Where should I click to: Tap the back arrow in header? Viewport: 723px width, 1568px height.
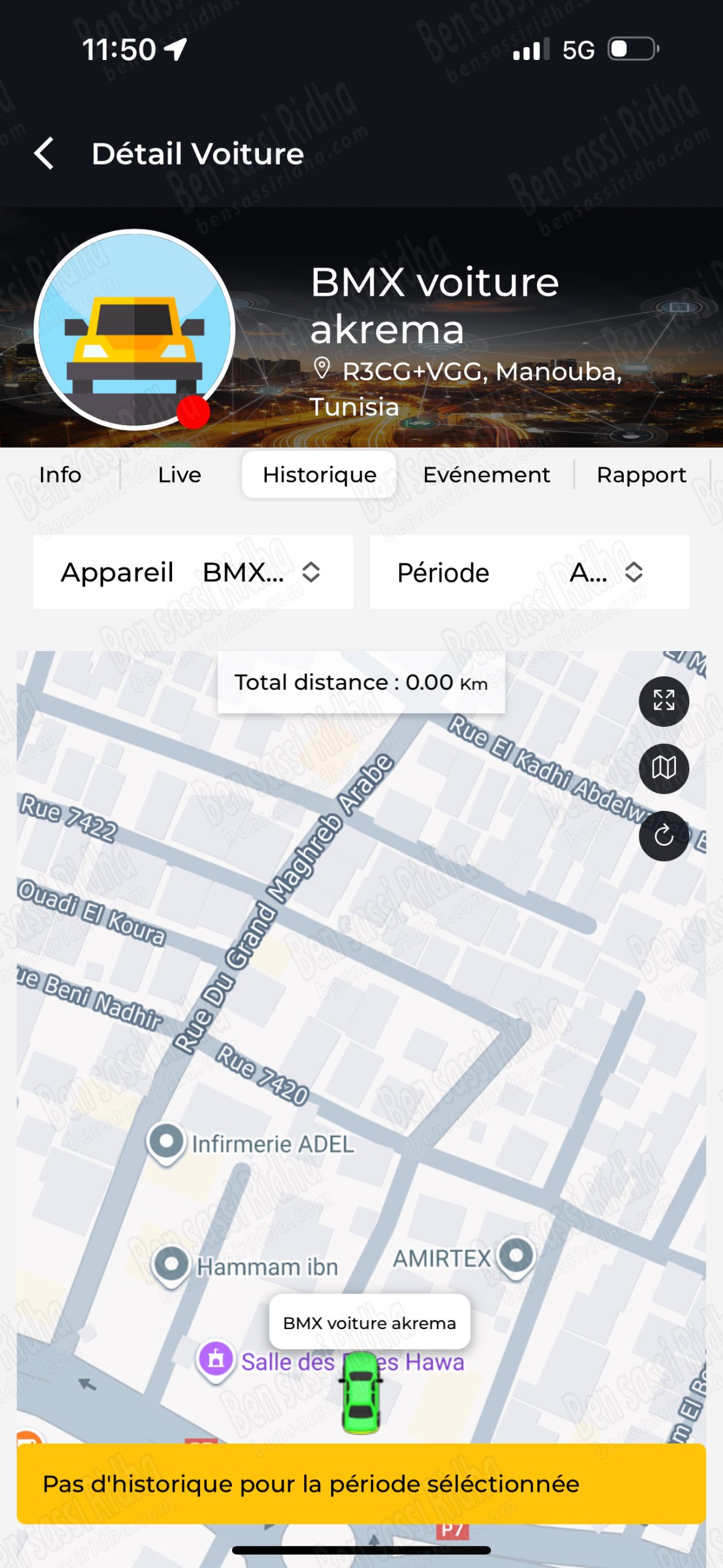coord(44,153)
